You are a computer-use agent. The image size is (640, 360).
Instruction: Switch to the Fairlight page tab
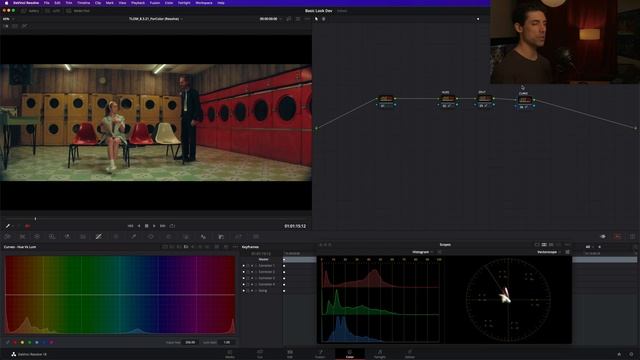pos(380,354)
